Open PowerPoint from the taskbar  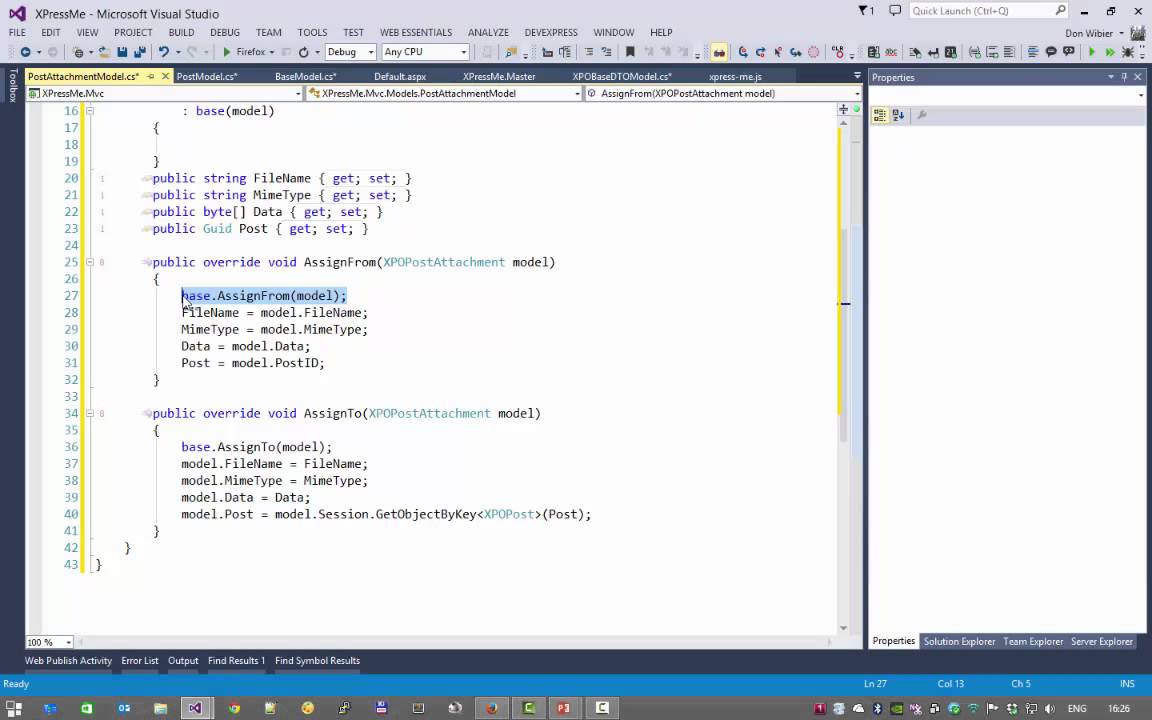pos(564,708)
